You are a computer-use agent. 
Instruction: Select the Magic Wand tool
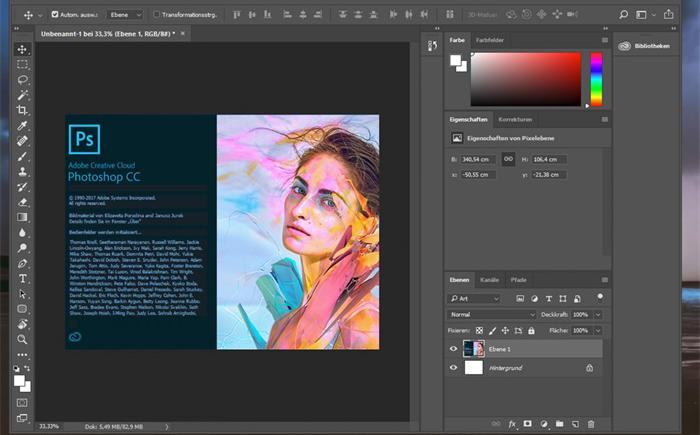(22, 95)
